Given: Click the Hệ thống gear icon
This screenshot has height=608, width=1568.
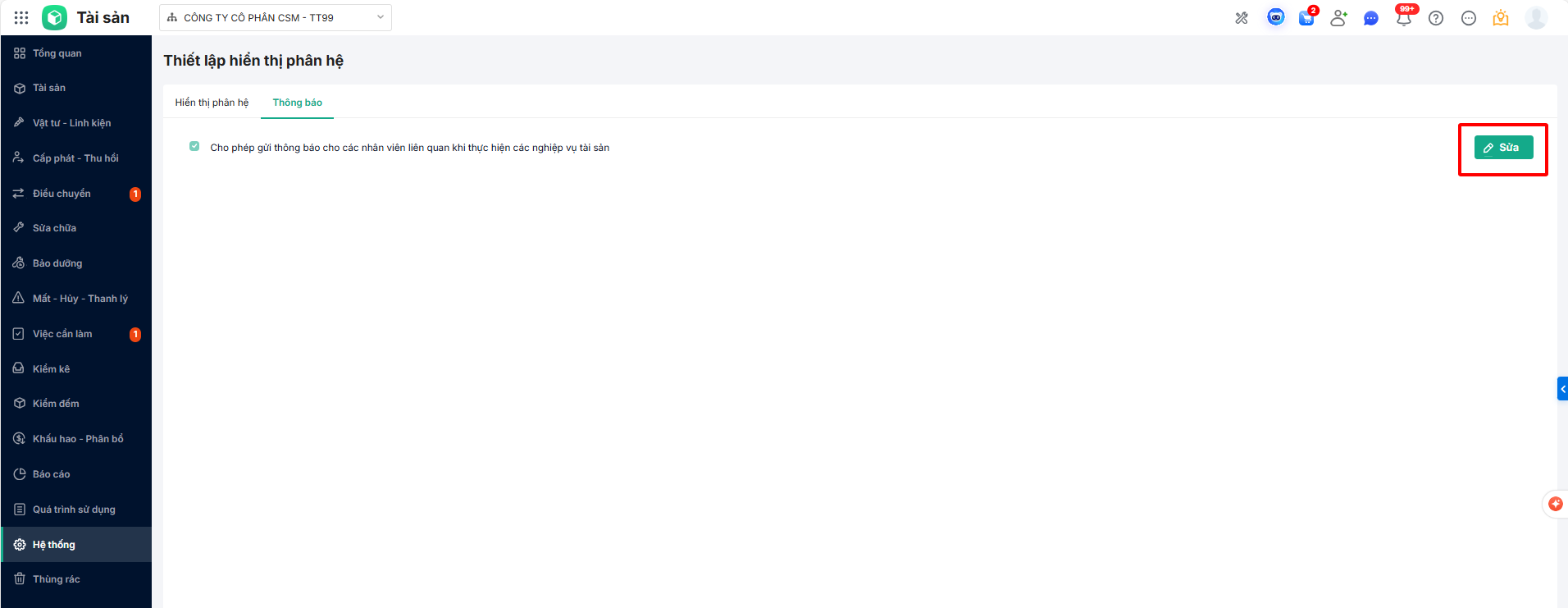Looking at the screenshot, I should [20, 544].
